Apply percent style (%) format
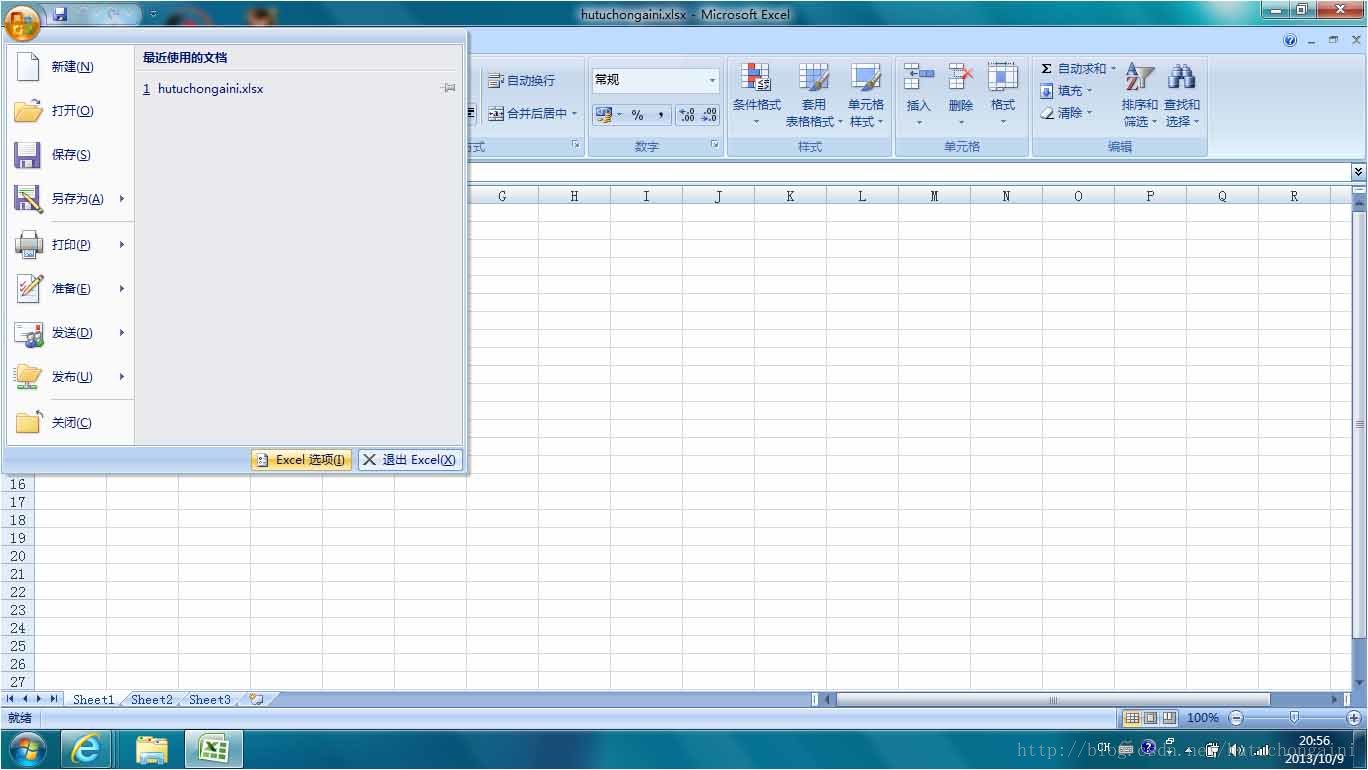The image size is (1368, 770). pos(637,115)
